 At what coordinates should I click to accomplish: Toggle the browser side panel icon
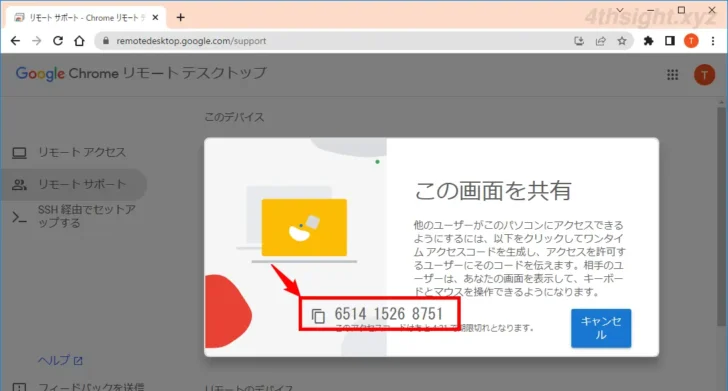(x=670, y=41)
